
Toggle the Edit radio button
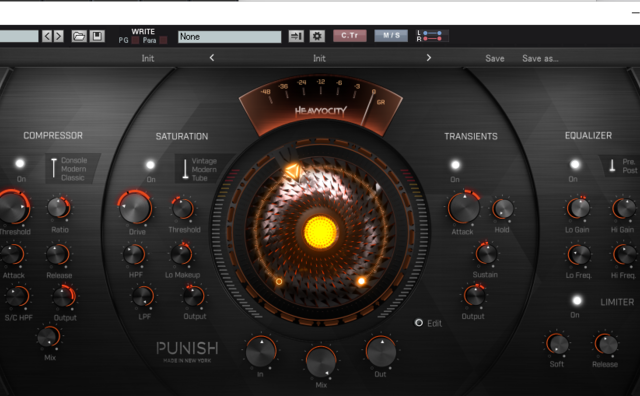418,323
